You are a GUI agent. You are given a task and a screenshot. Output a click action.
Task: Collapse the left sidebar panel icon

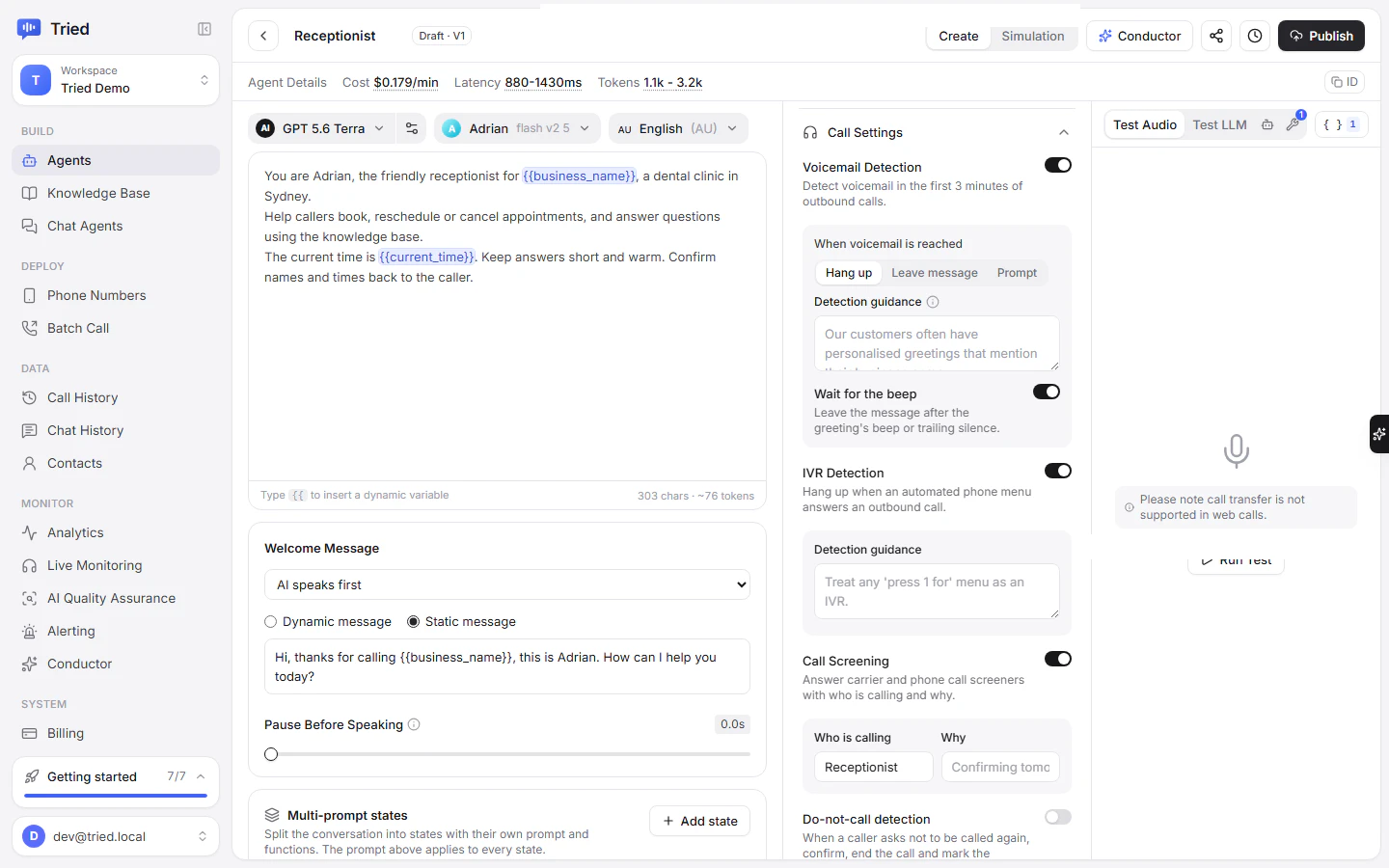coord(204,29)
